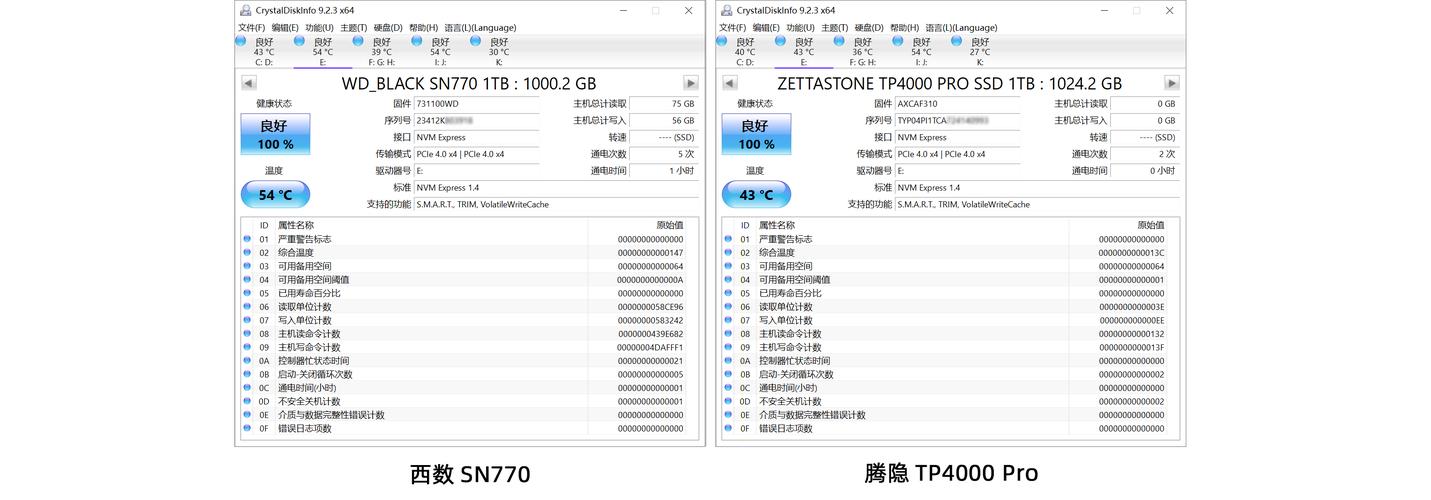Select I: J: disk orb in ZETTASTONE window
This screenshot has width=1431, height=500.
click(x=898, y=41)
